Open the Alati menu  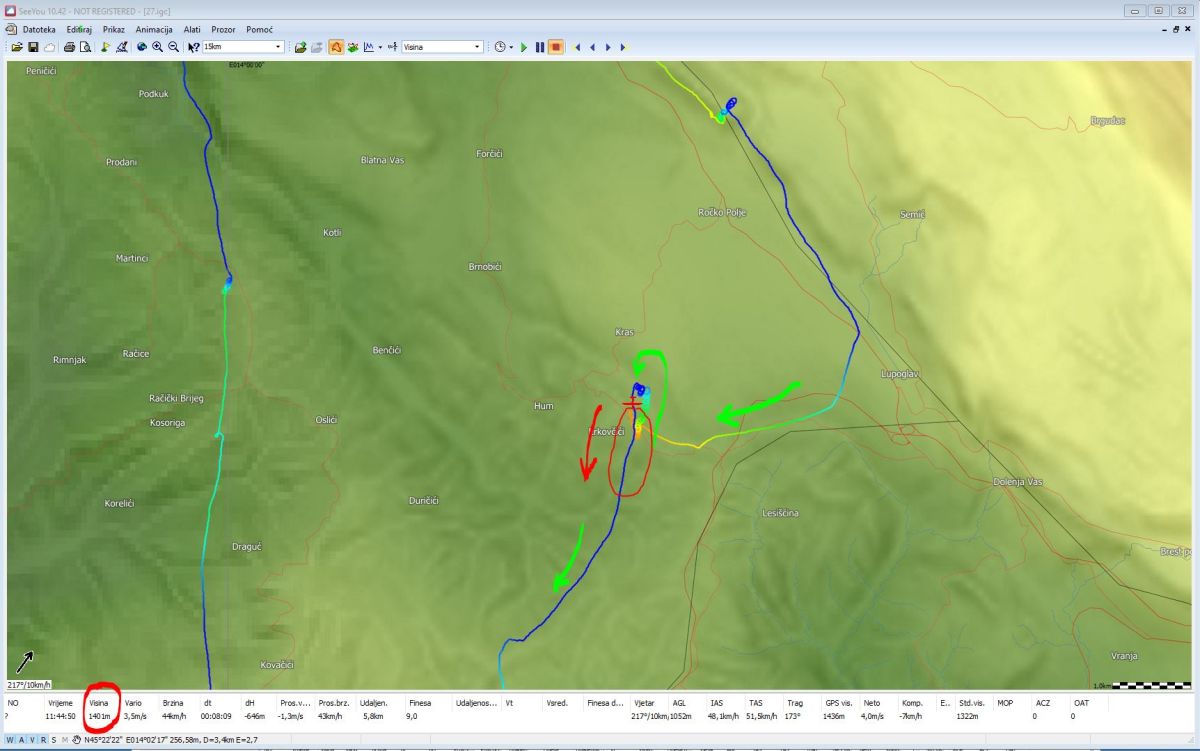click(192, 29)
